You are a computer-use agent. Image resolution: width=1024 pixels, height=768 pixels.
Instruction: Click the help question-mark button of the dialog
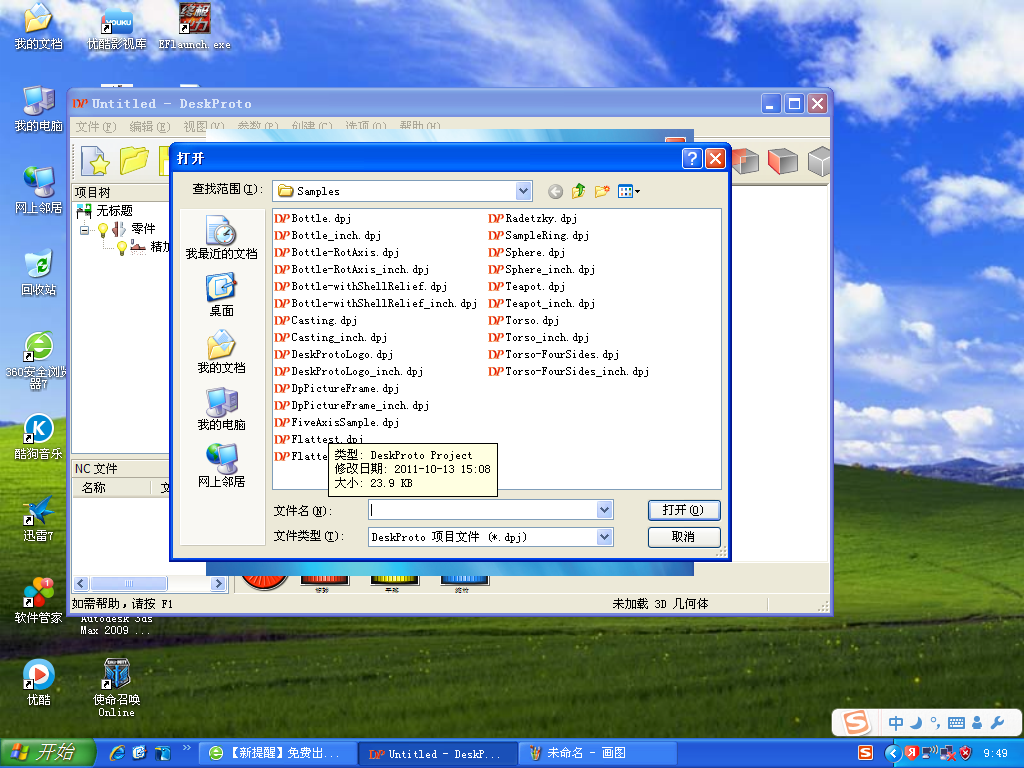point(692,159)
